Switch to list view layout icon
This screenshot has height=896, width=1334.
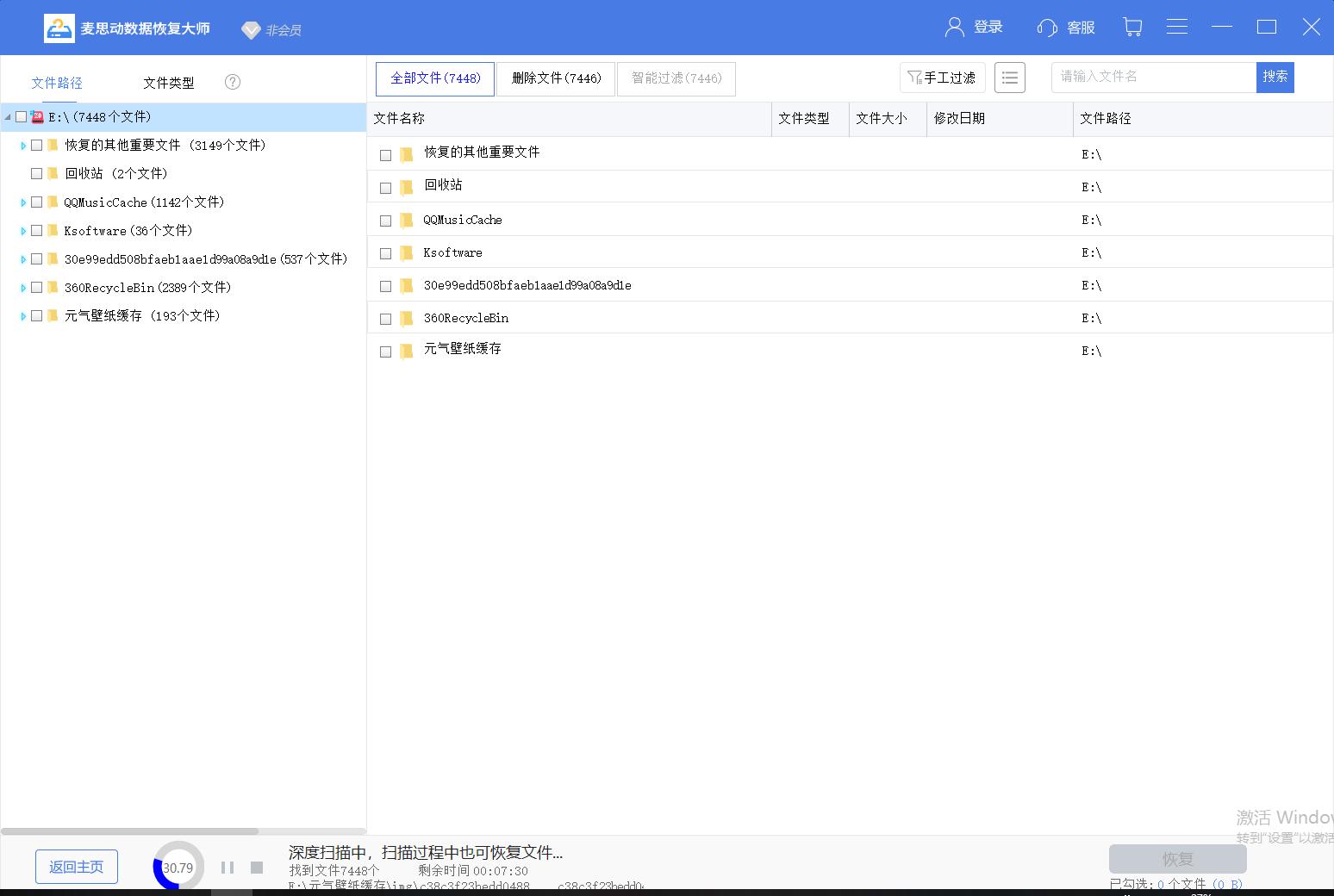click(x=1009, y=78)
